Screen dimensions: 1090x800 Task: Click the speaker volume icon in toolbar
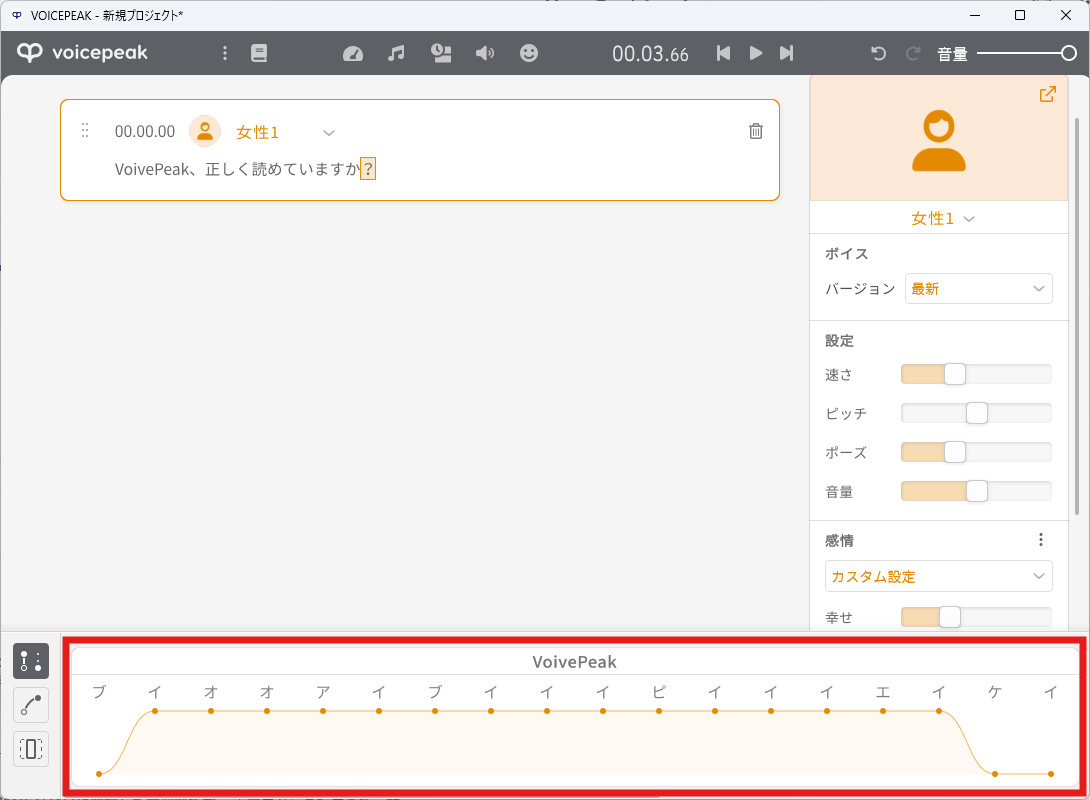point(485,53)
